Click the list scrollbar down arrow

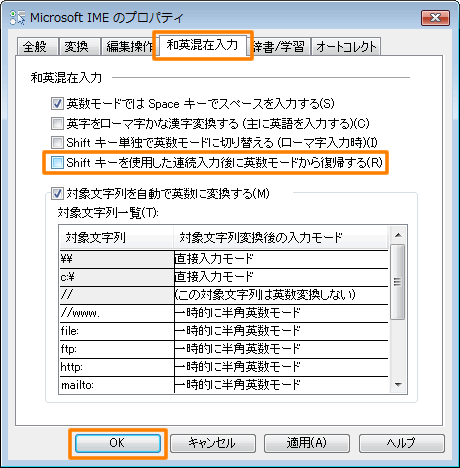click(x=398, y=385)
